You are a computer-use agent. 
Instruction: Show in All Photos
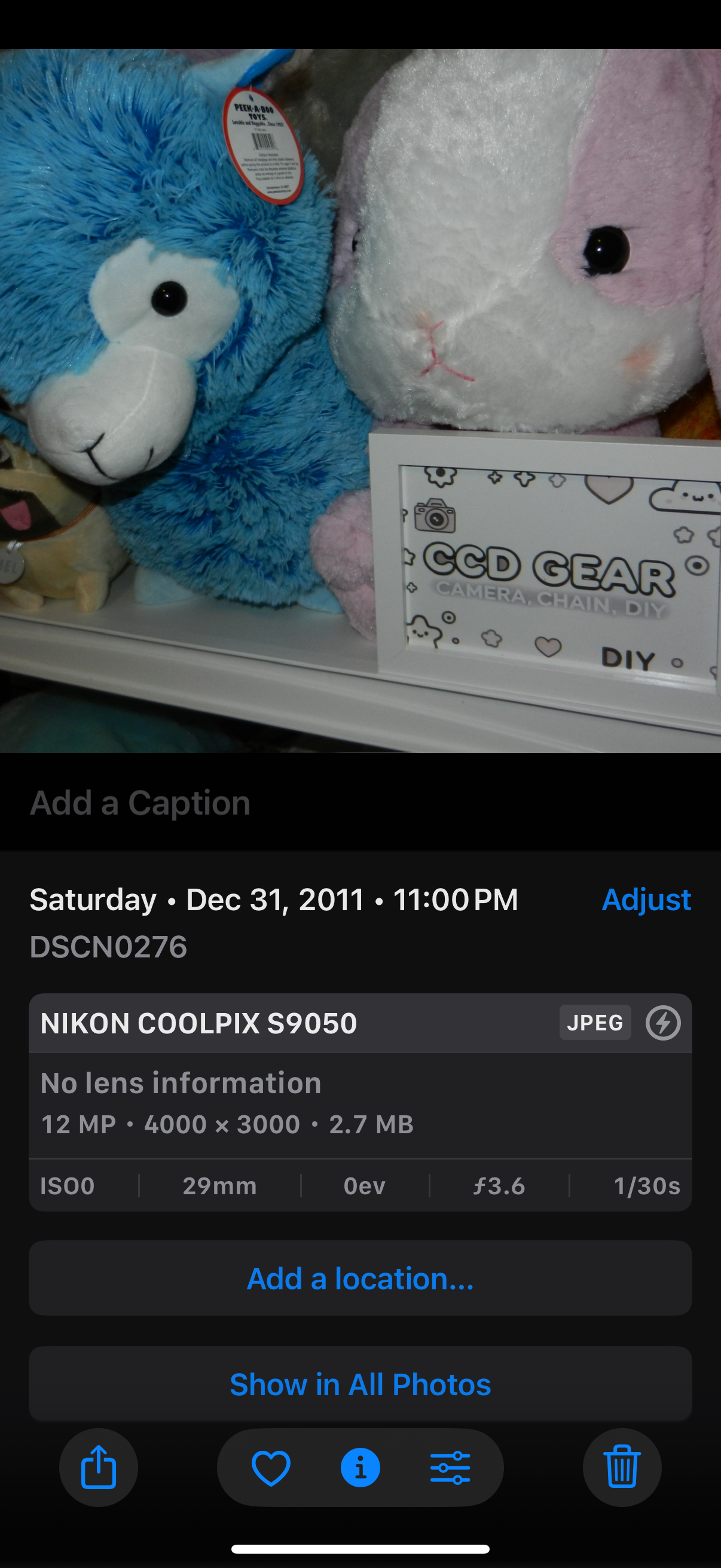coord(360,1384)
